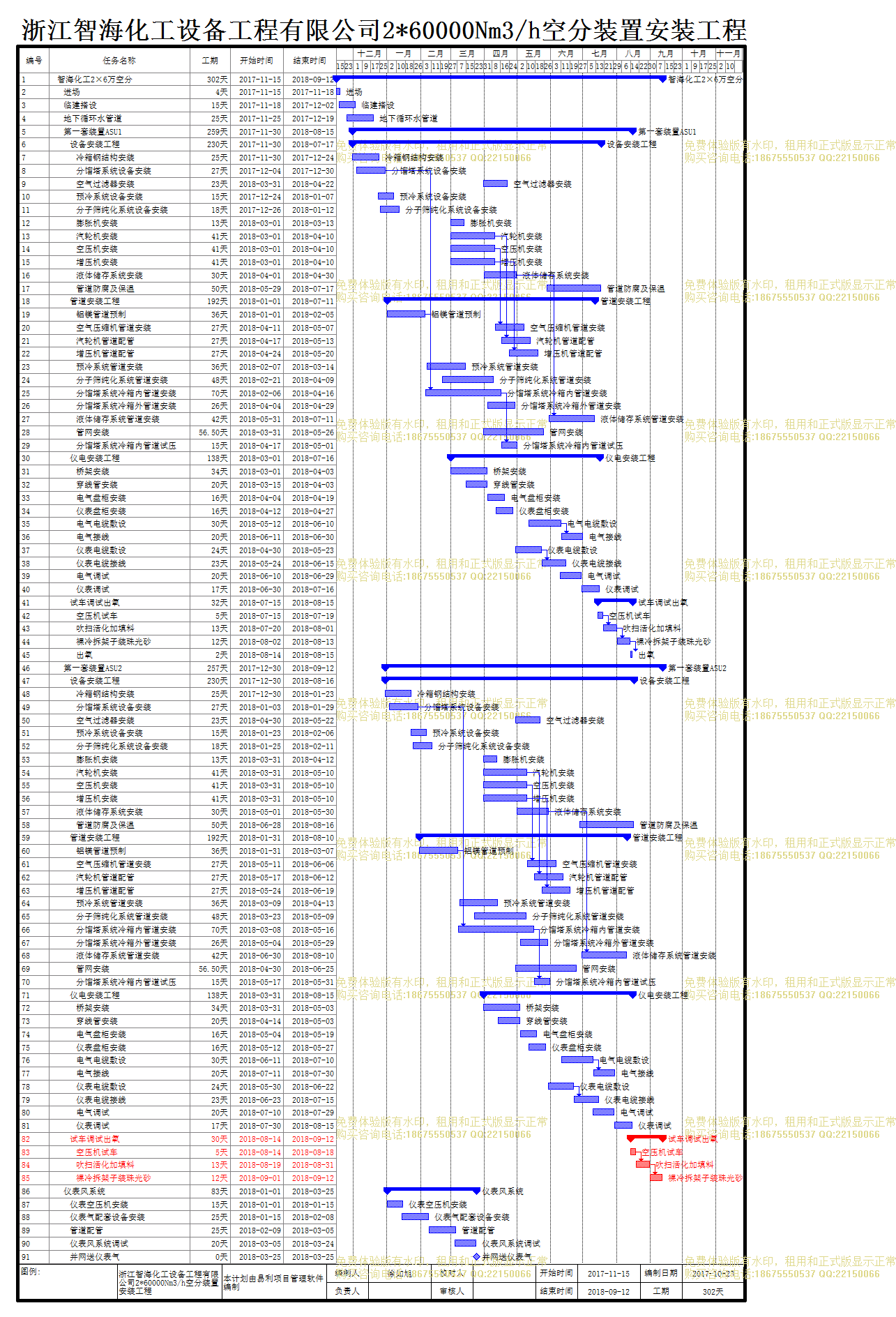The height and width of the screenshot is (1317, 896).
Task: Select the summary bar for 第二套装置ASU2
Action: pyautogui.click(x=524, y=667)
